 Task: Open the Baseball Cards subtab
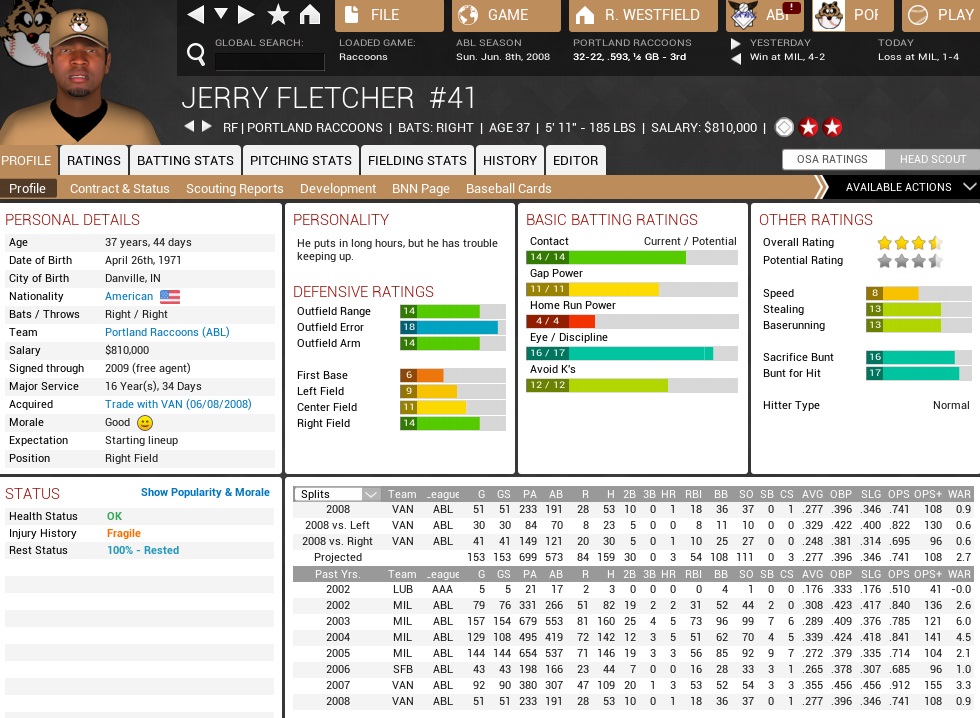point(508,188)
